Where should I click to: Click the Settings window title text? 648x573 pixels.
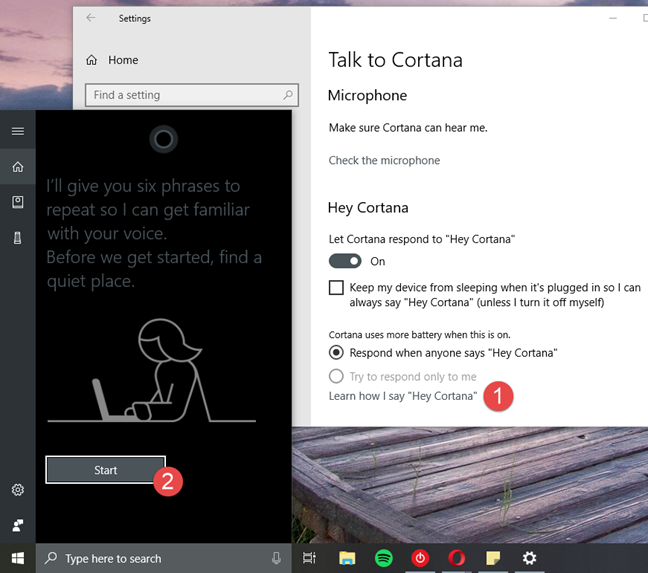click(135, 18)
